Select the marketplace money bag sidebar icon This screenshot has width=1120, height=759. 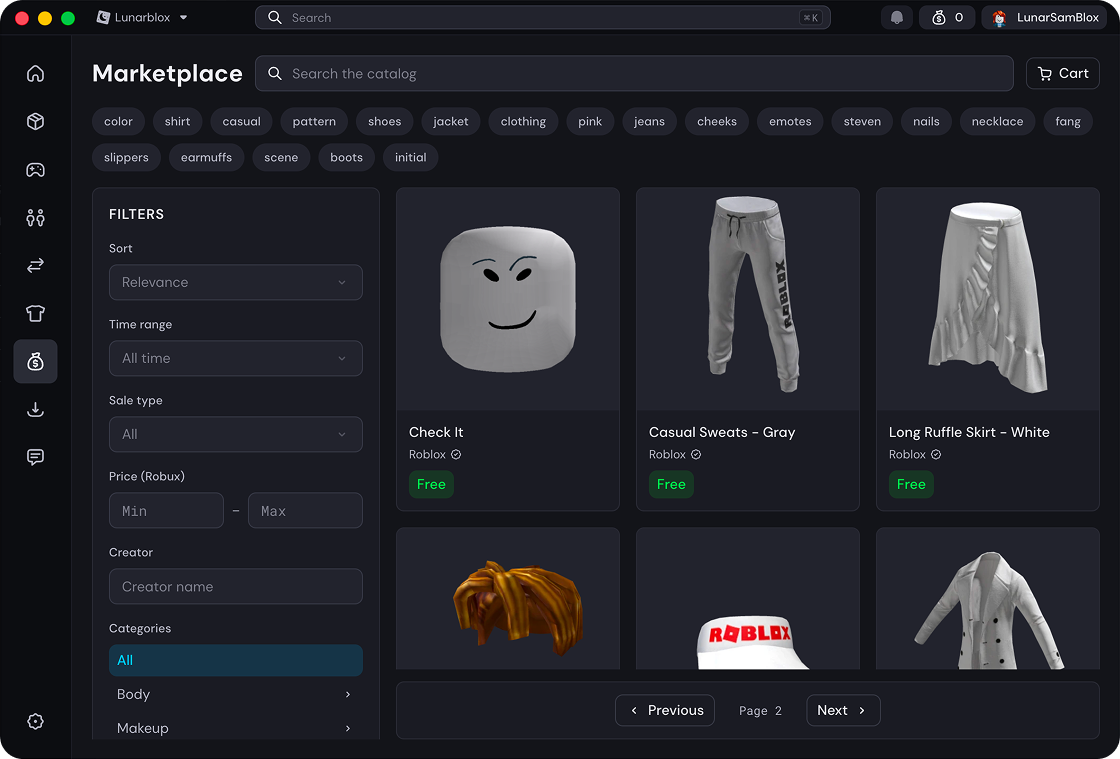point(35,361)
